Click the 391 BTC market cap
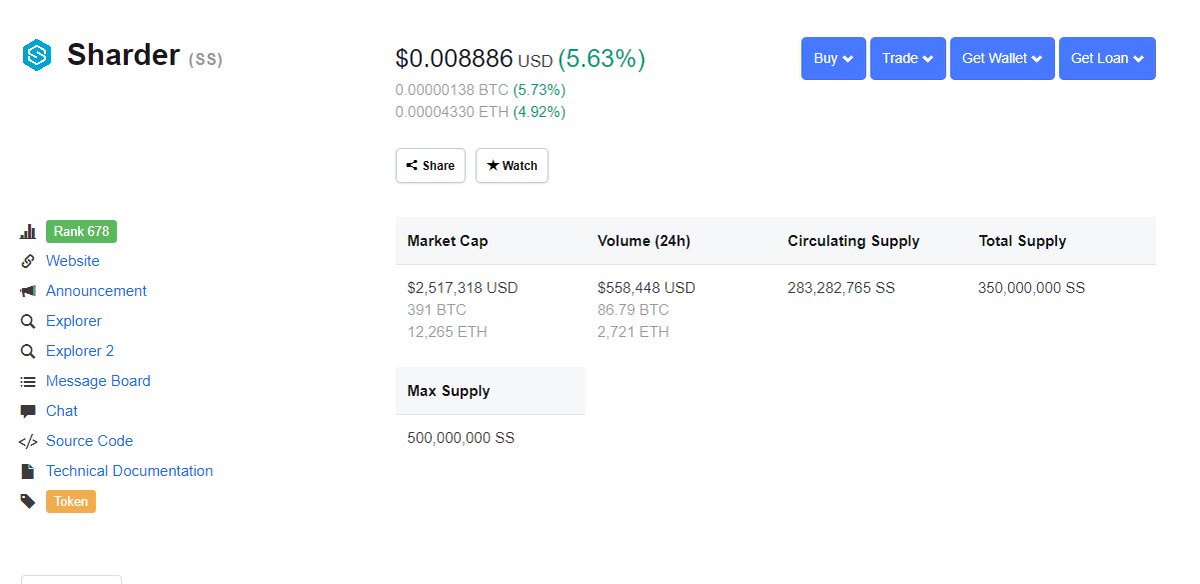The image size is (1200, 584). (437, 310)
